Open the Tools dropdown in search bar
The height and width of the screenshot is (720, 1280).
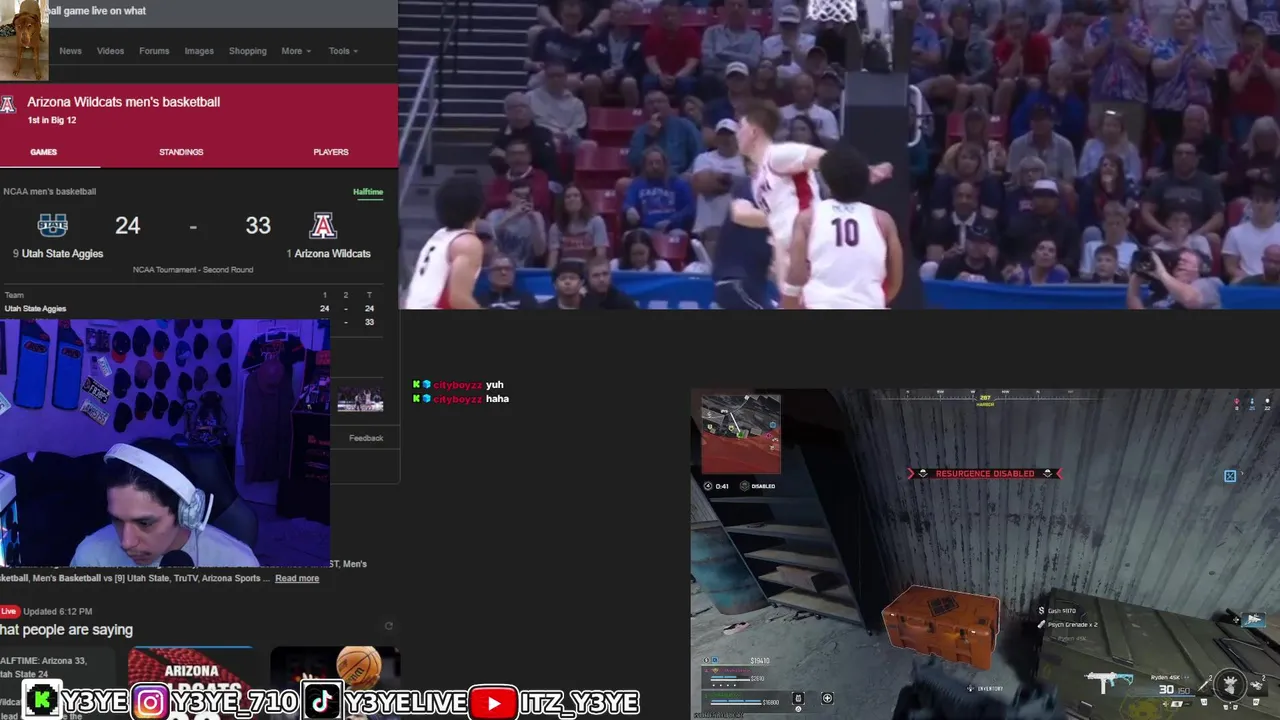point(343,51)
